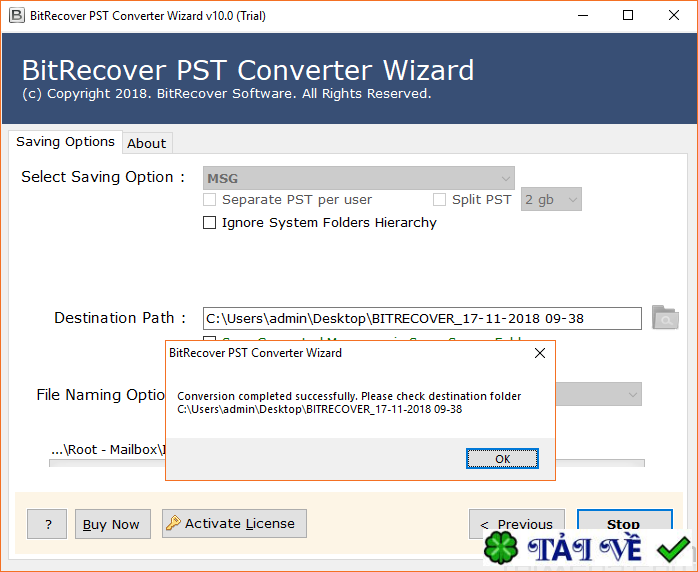Close the BitRecover PST Converter window
The image size is (698, 572).
[x=674, y=16]
